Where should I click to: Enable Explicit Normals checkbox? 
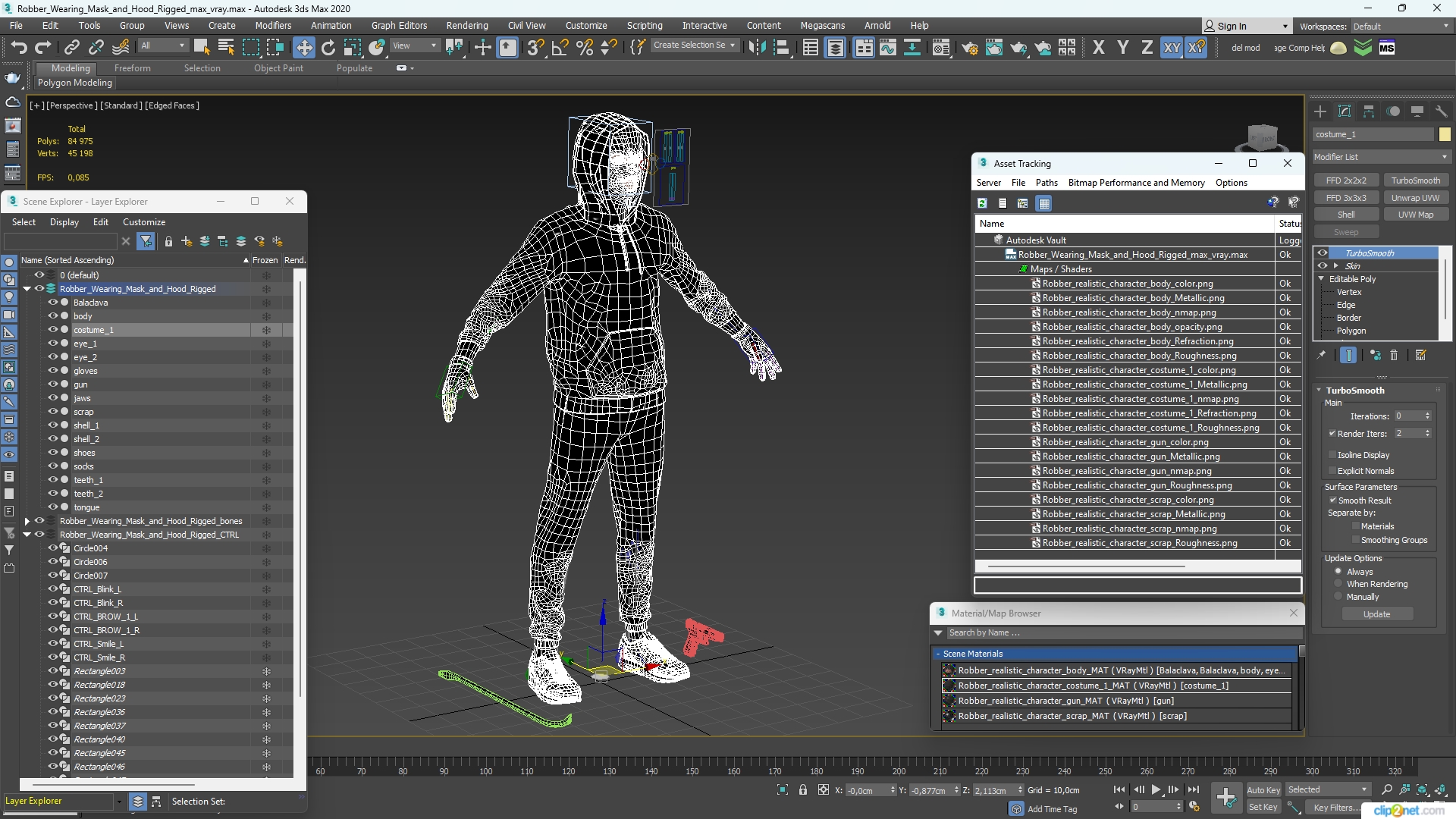pyautogui.click(x=1332, y=471)
